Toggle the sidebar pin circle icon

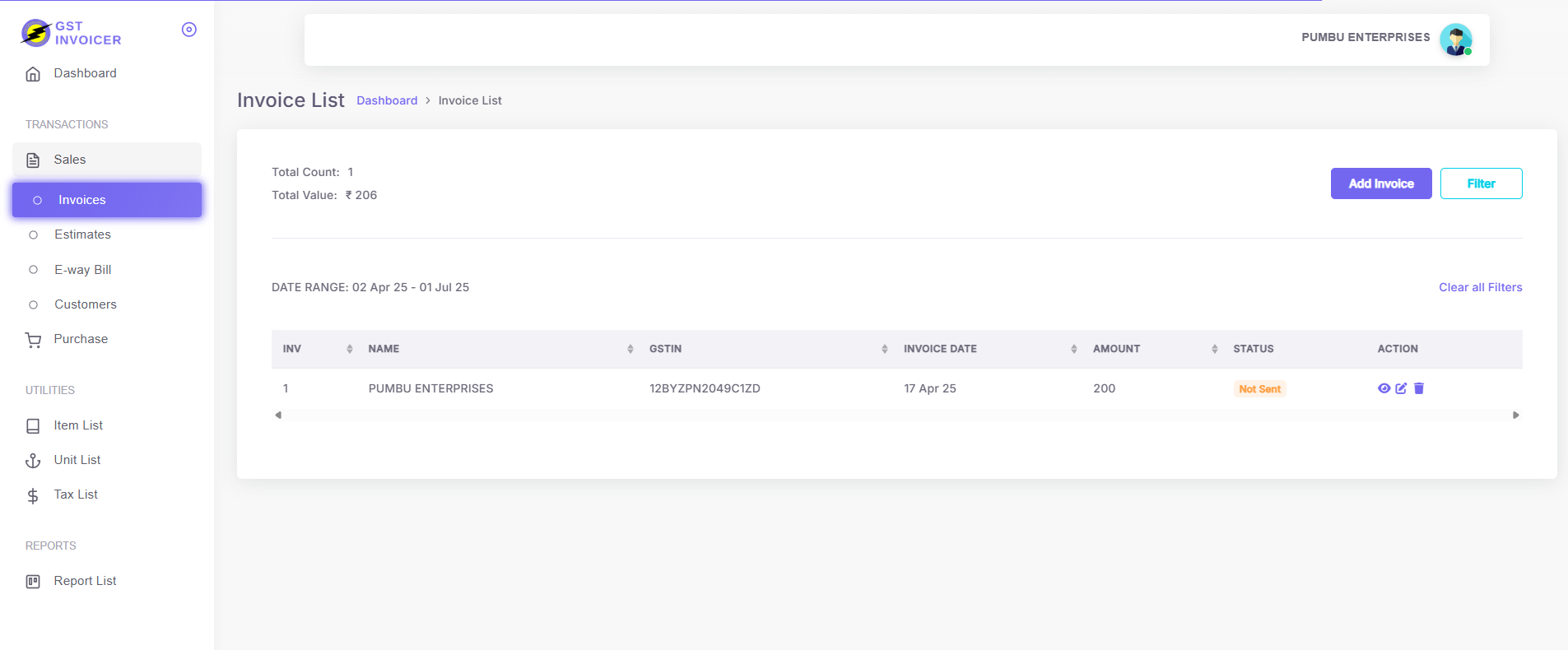click(188, 30)
